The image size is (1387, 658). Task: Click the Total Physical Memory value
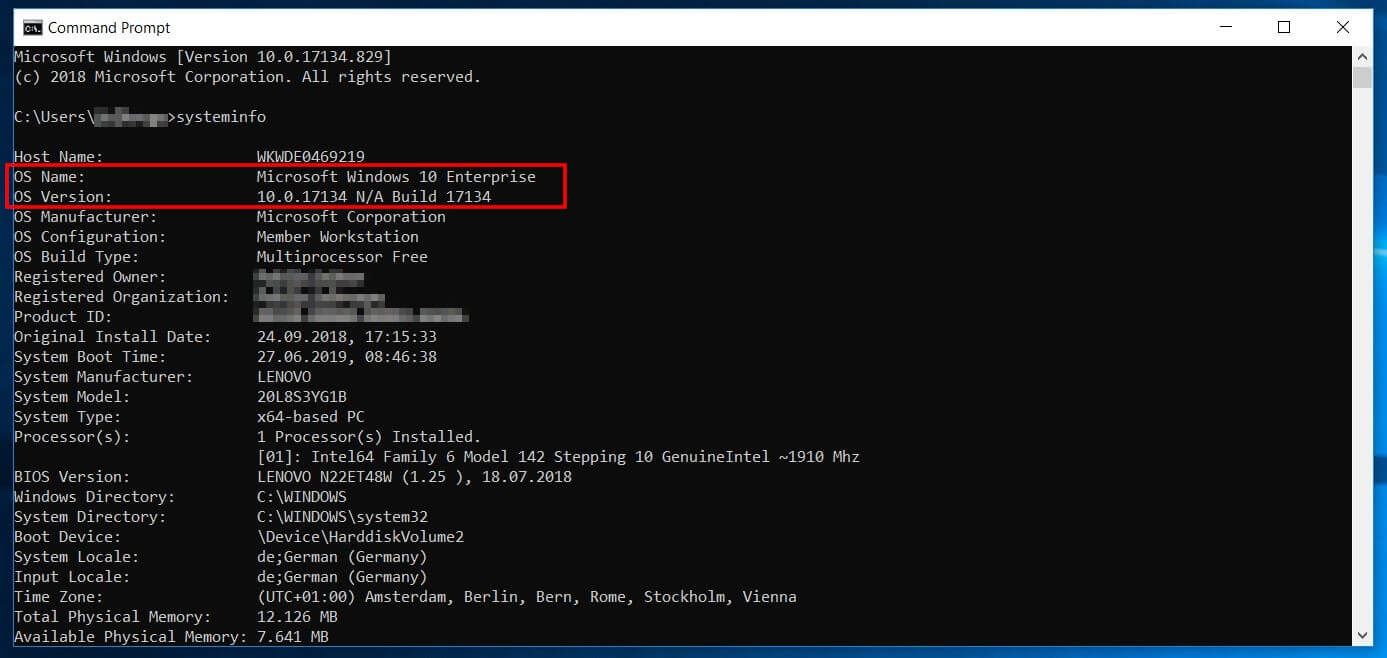point(297,616)
